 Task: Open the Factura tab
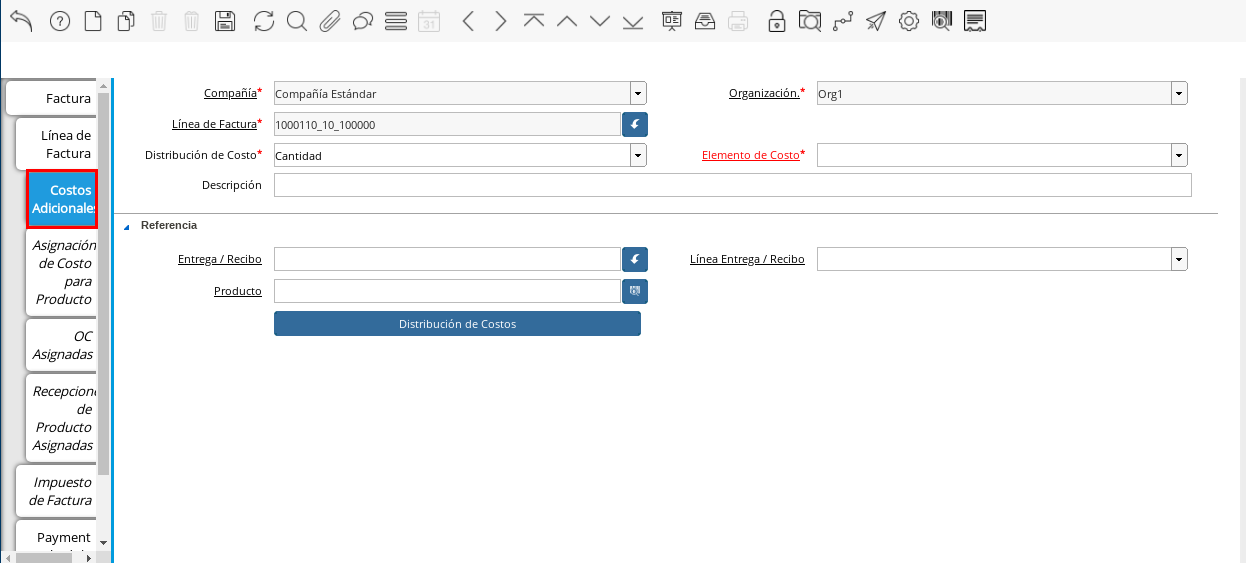click(x=51, y=99)
